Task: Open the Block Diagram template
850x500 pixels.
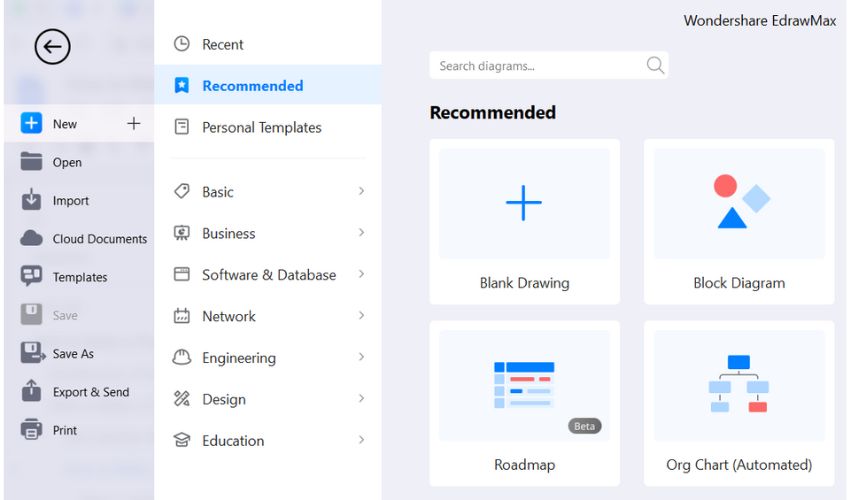Action: [739, 221]
